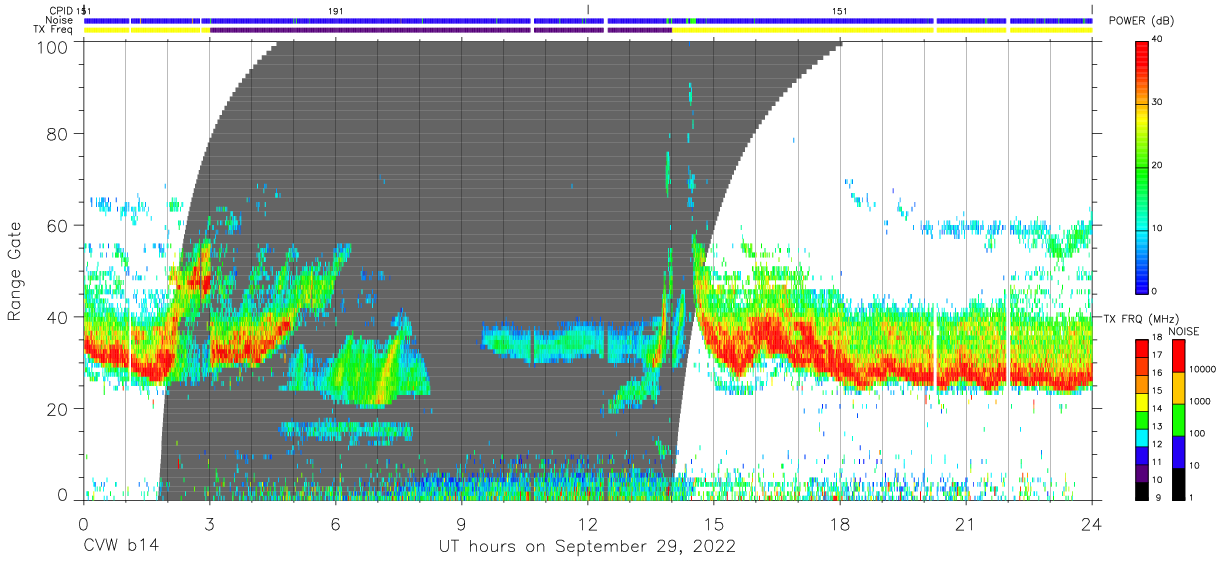Click the 'Noise' row label at top
The height and width of the screenshot is (567, 1228).
[x=61, y=20]
